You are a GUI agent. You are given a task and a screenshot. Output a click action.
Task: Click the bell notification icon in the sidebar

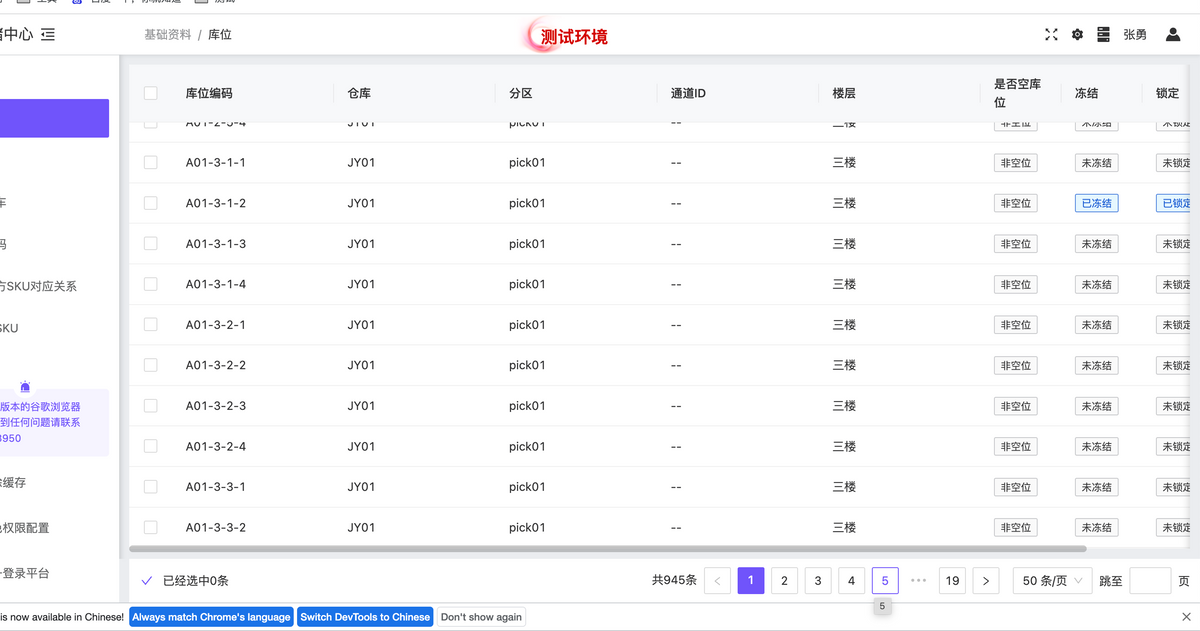point(25,387)
